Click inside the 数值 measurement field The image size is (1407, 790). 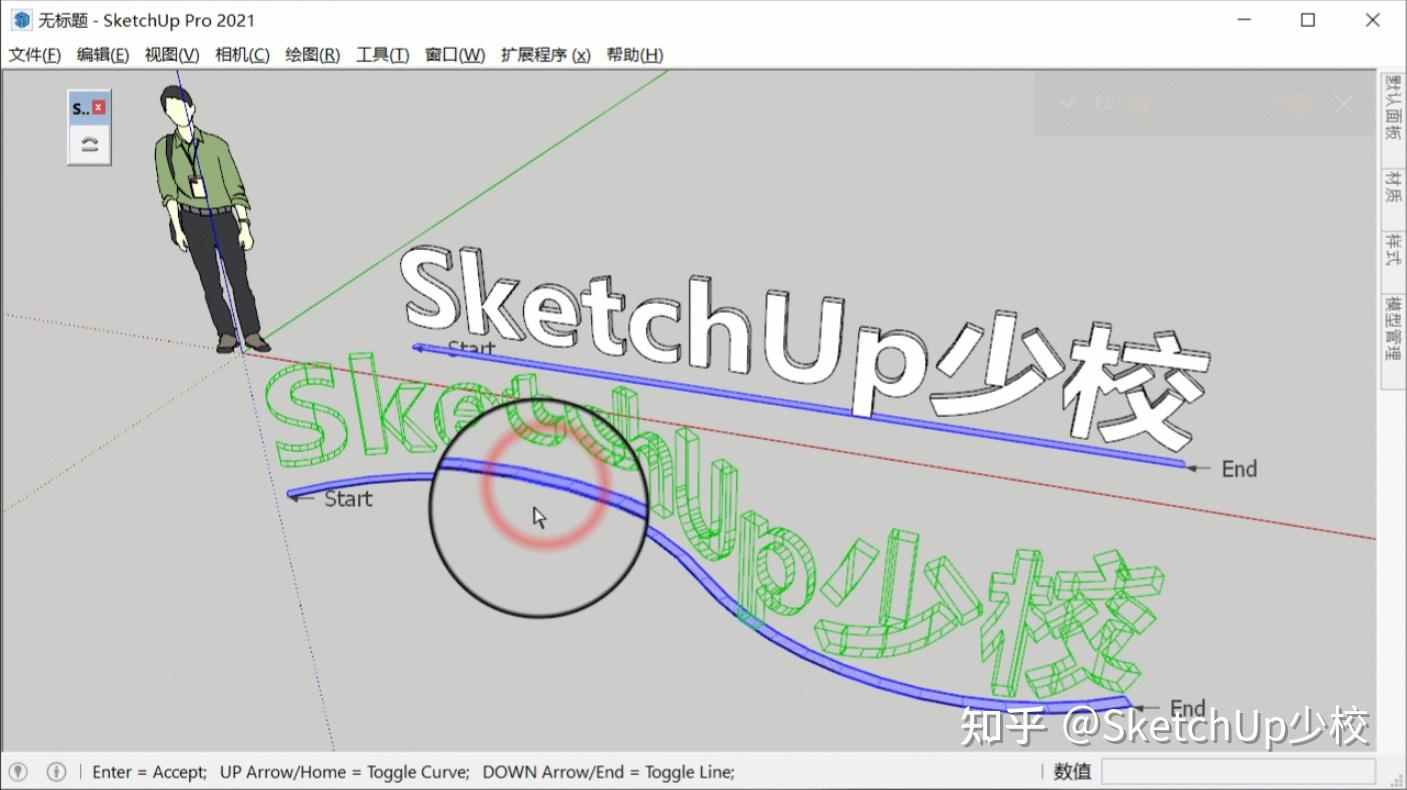tap(1240, 771)
